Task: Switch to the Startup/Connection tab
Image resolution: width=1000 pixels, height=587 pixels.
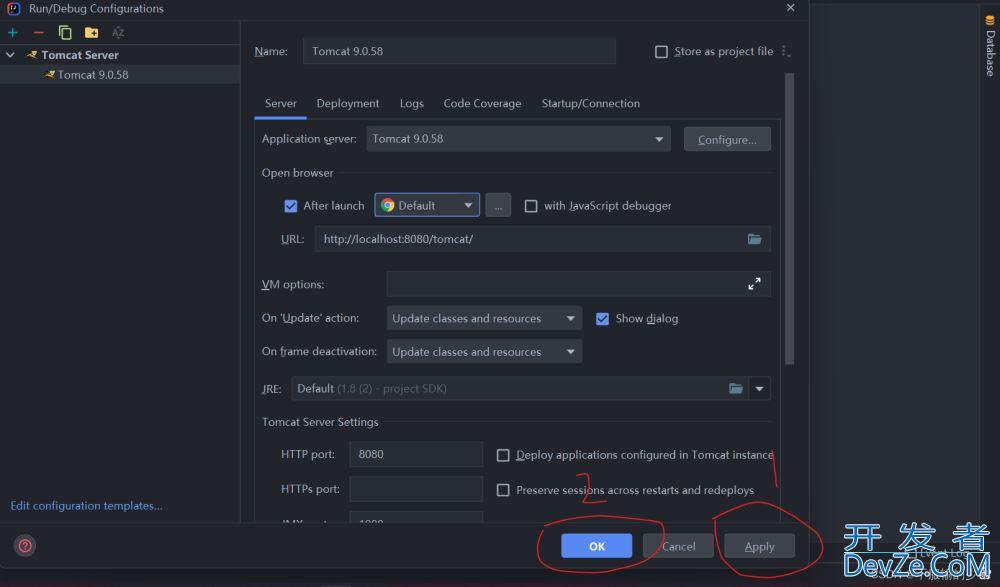Action: pos(591,103)
